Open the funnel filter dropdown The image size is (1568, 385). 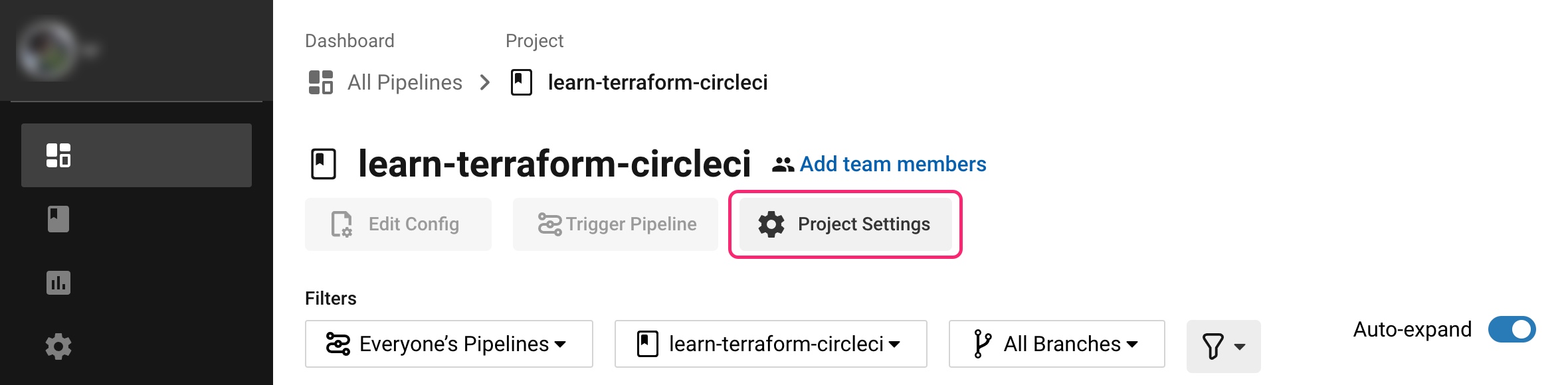pos(1223,345)
